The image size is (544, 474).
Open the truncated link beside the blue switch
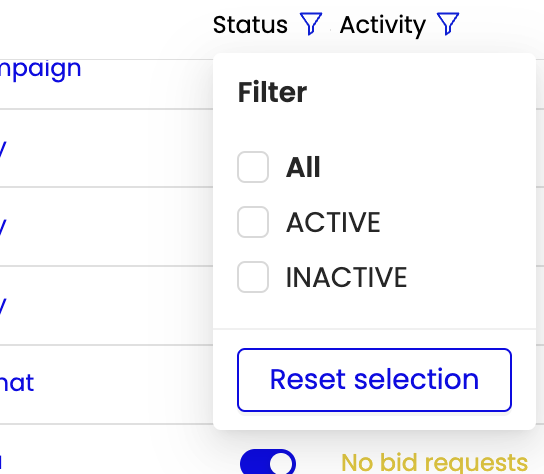(1, 461)
